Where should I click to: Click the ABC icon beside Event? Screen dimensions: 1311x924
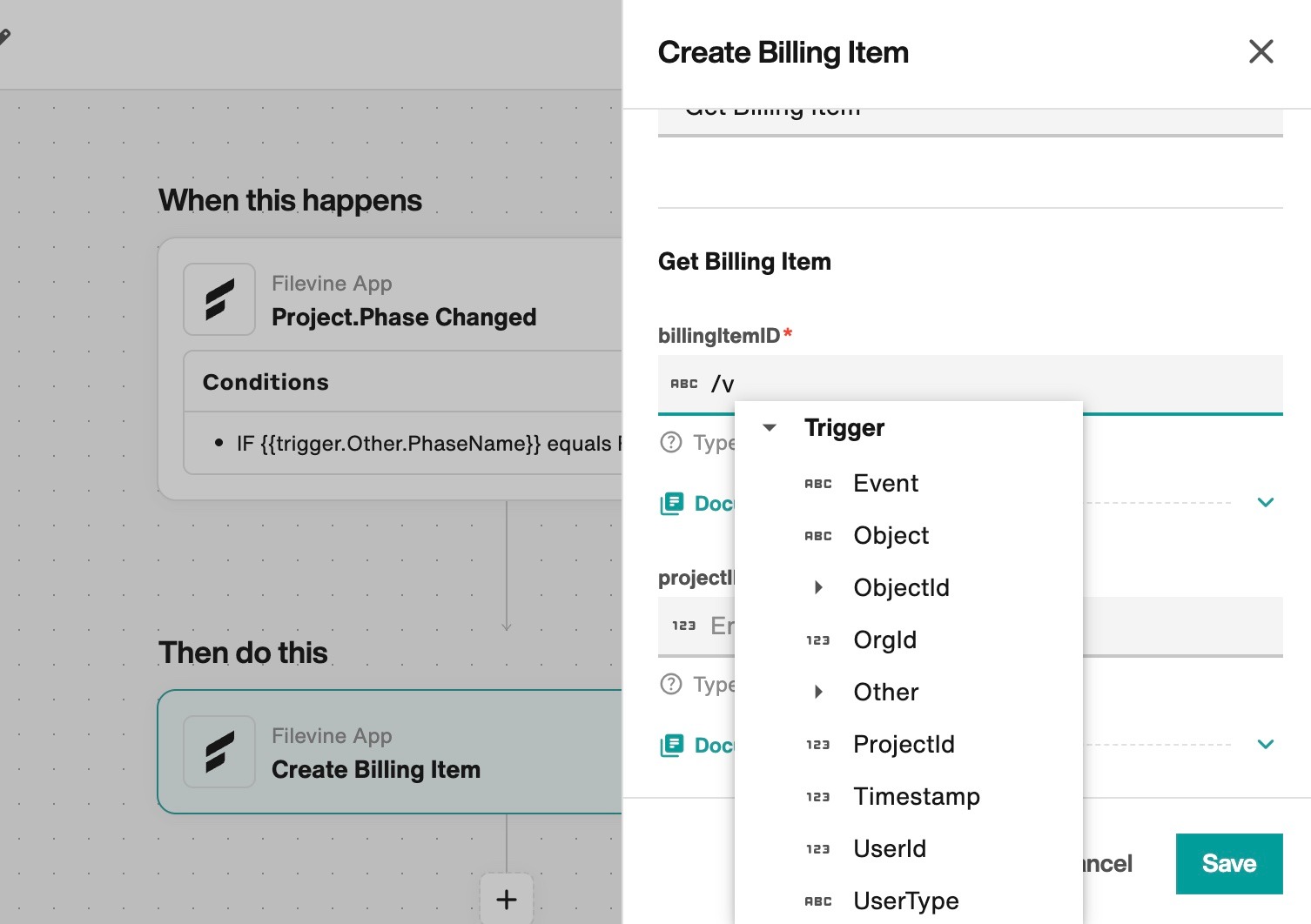coord(818,484)
